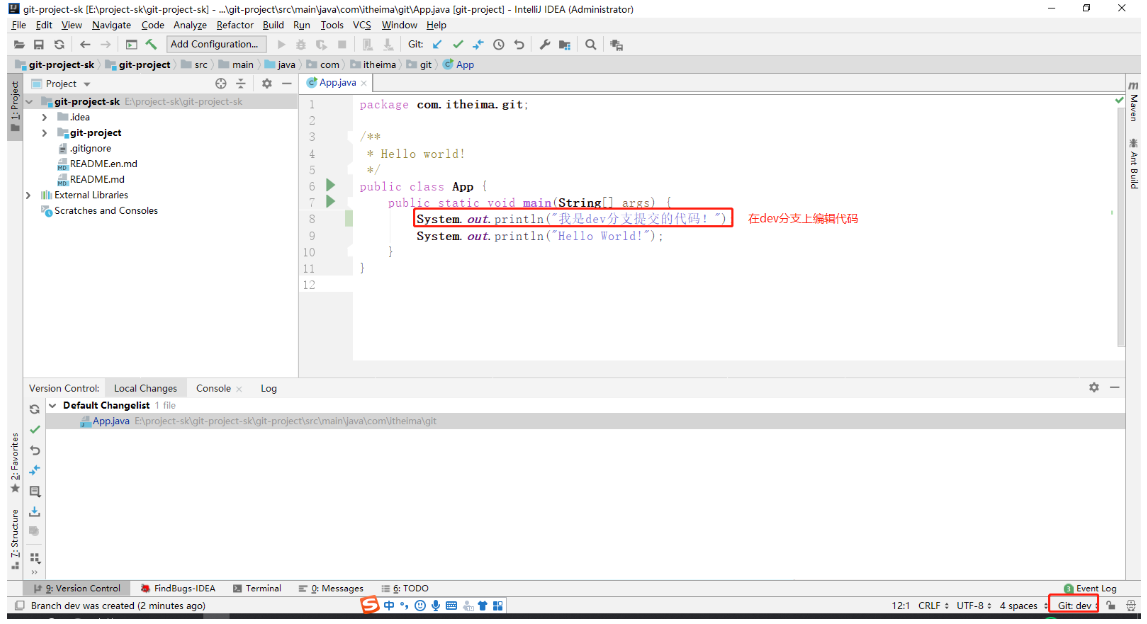This screenshot has width=1147, height=624.
Task: Toggle the Favorites side tool window tab
Action: (x=15, y=463)
